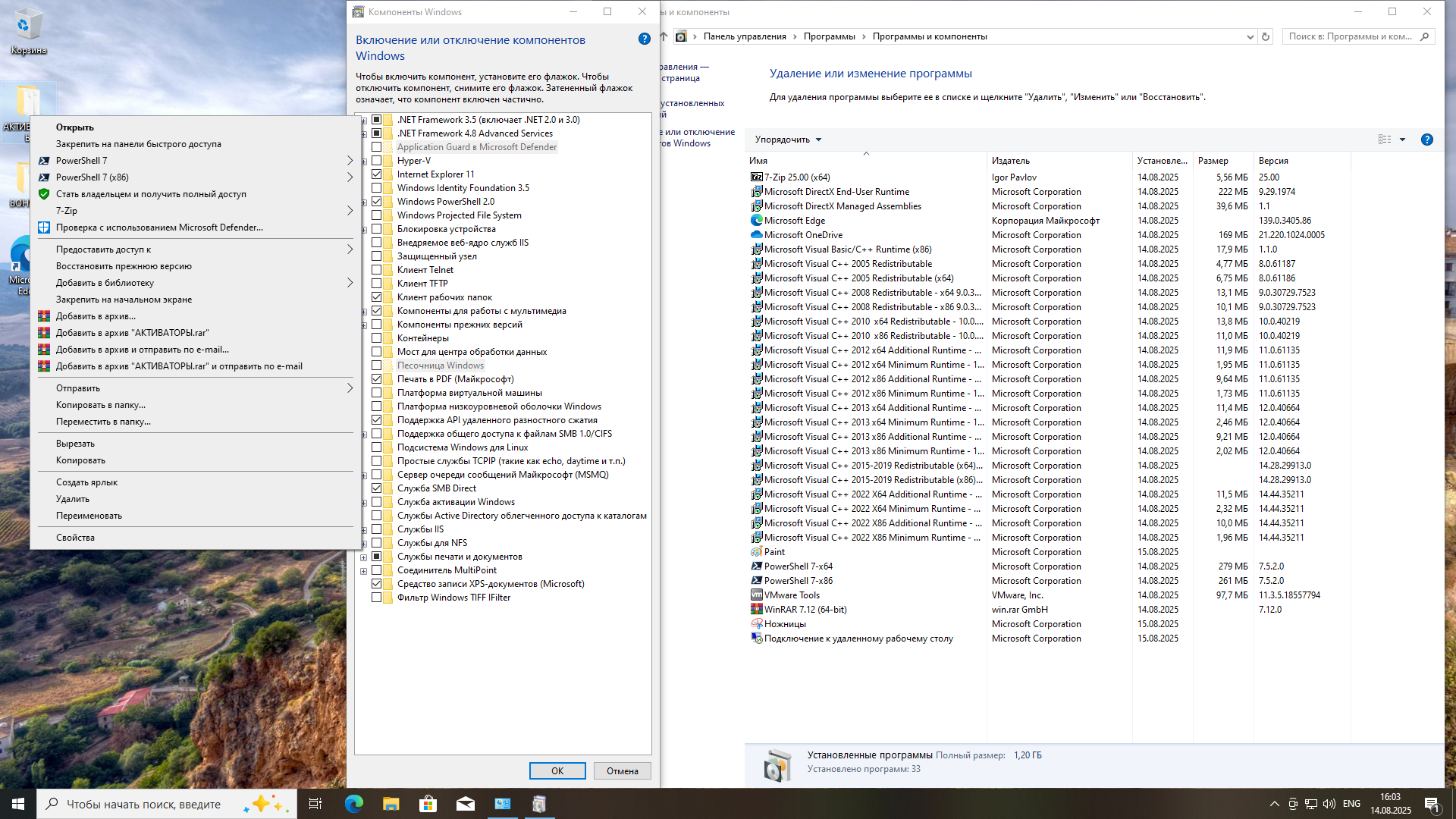Select the Paint program icon in list

[x=756, y=552]
